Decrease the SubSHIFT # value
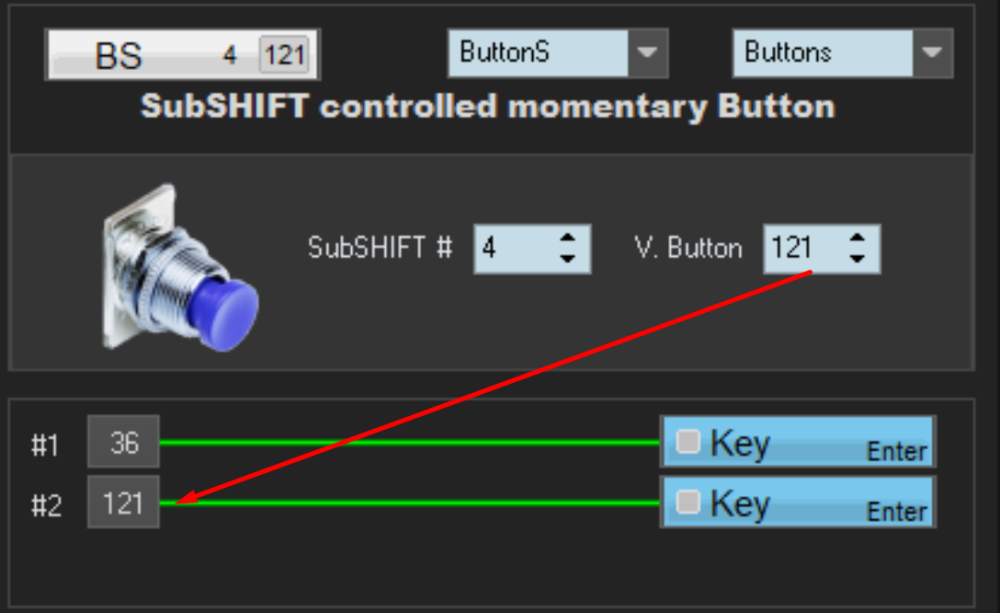Screen dimensions: 1000x613 click(x=568, y=259)
